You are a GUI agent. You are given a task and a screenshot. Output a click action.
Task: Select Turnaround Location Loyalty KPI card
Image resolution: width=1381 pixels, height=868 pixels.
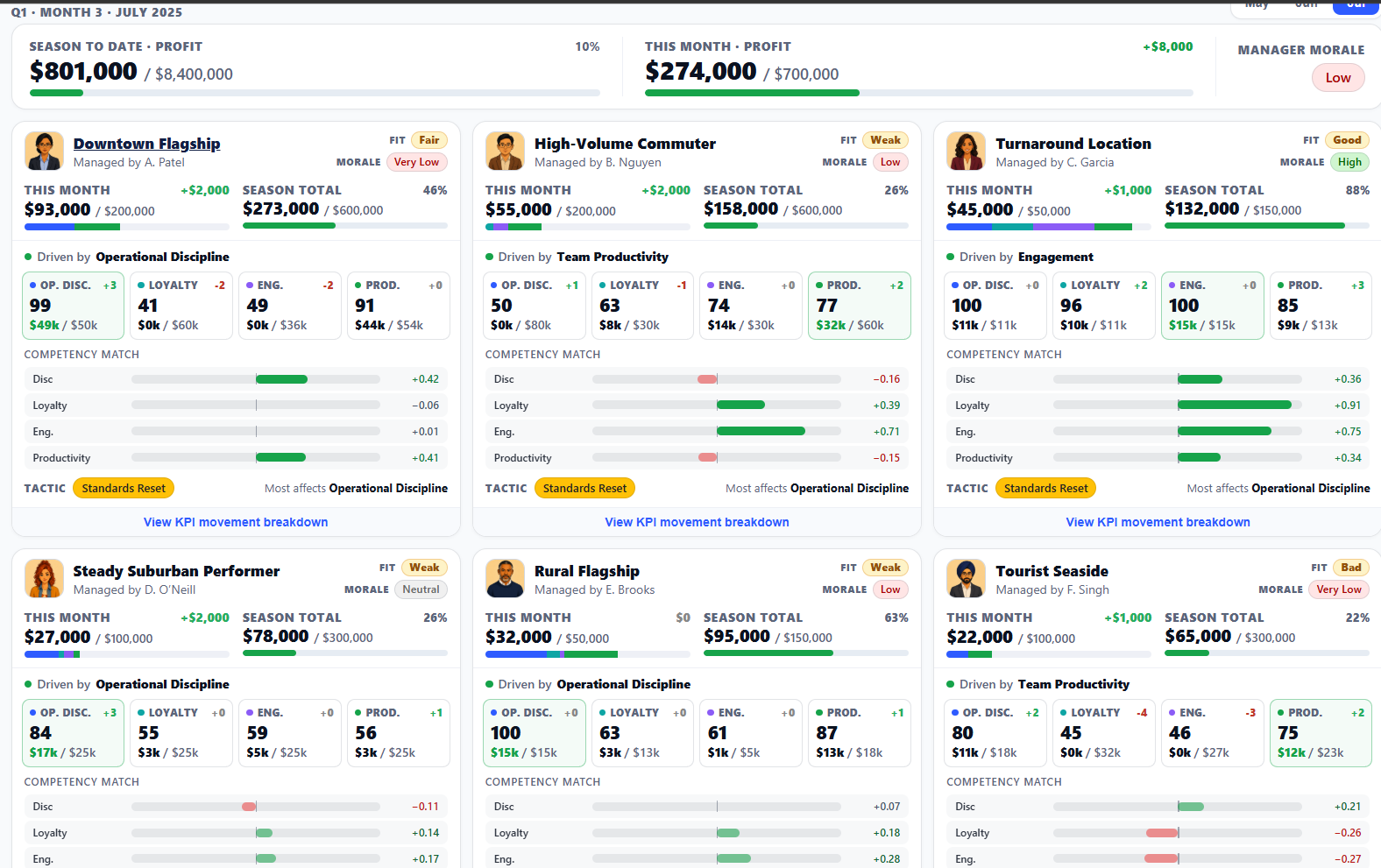pos(1104,306)
